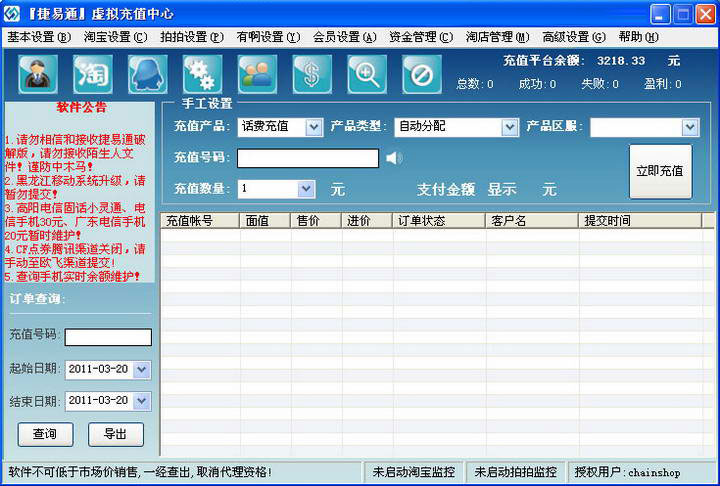Sort by the 充值帐号 column header
Viewport: 720px width, 486px height.
200,221
